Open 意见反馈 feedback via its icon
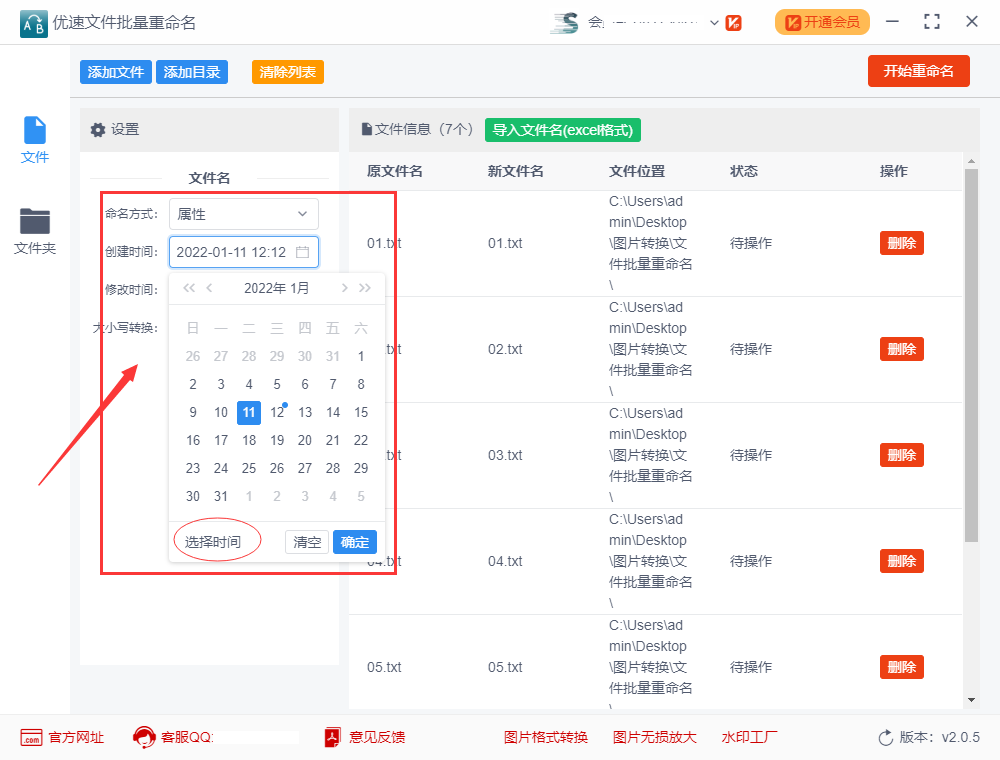 pyautogui.click(x=330, y=737)
